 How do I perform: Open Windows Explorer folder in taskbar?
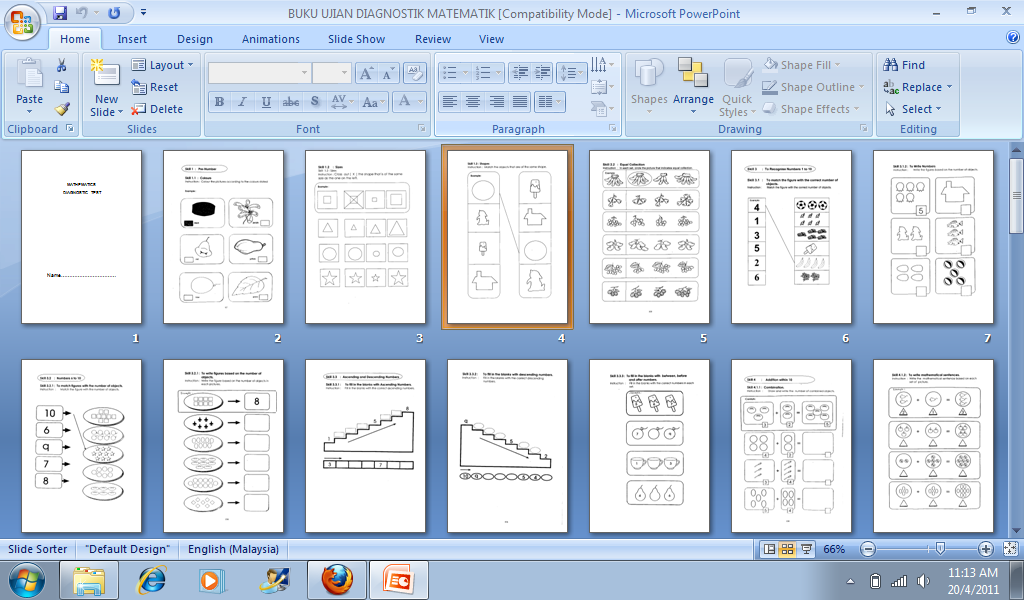(89, 580)
